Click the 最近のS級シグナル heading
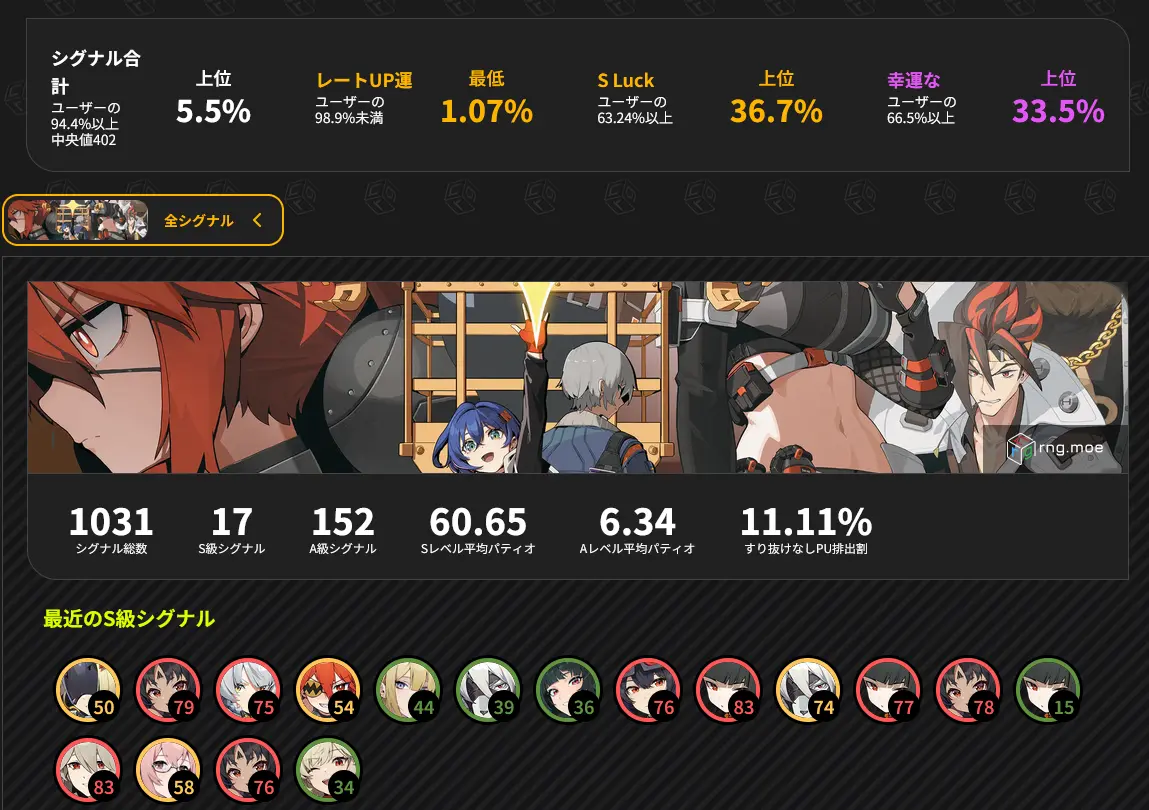This screenshot has width=1149, height=810. 129,619
